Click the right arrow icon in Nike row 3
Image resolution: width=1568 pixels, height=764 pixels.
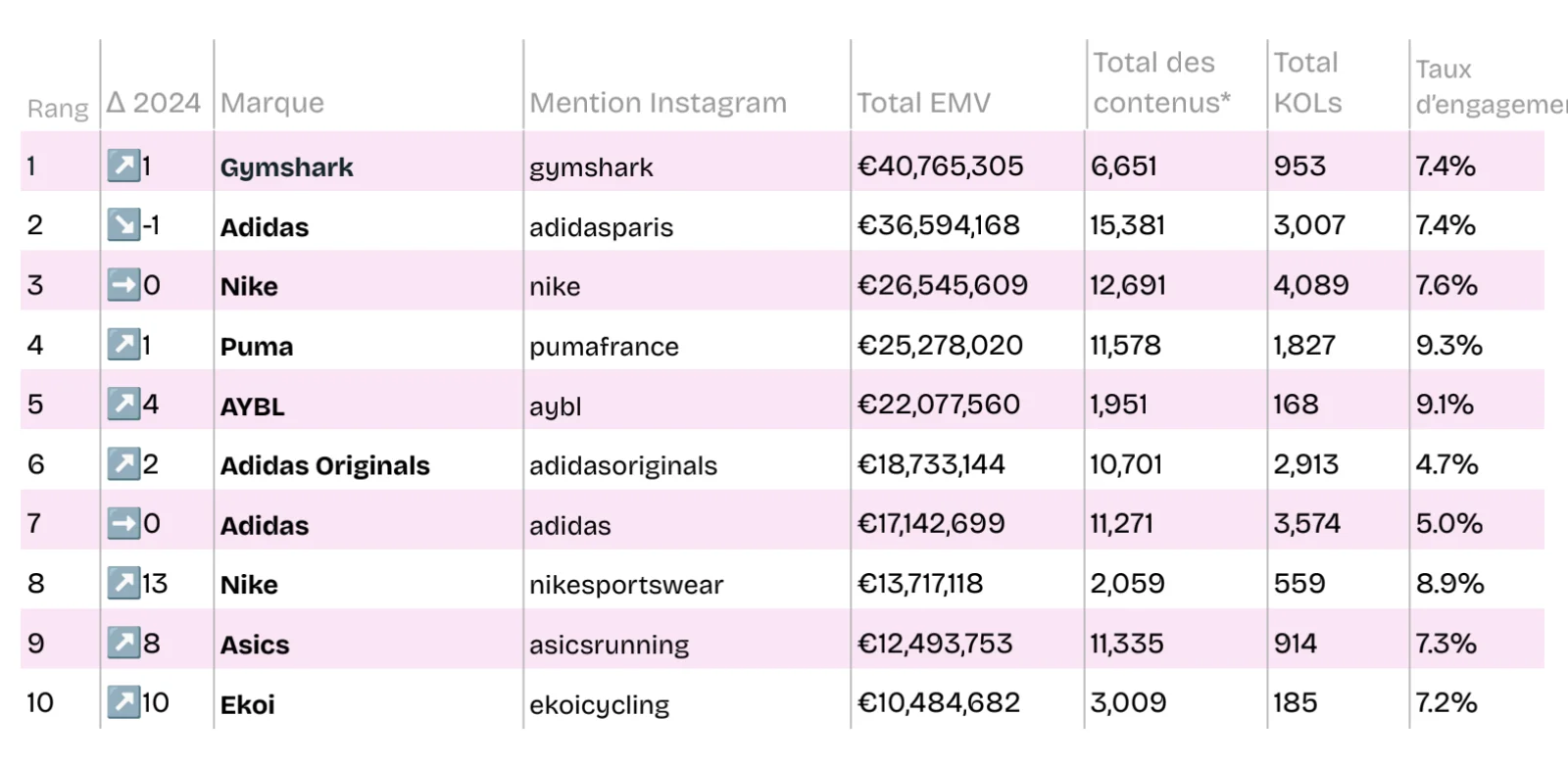click(123, 285)
